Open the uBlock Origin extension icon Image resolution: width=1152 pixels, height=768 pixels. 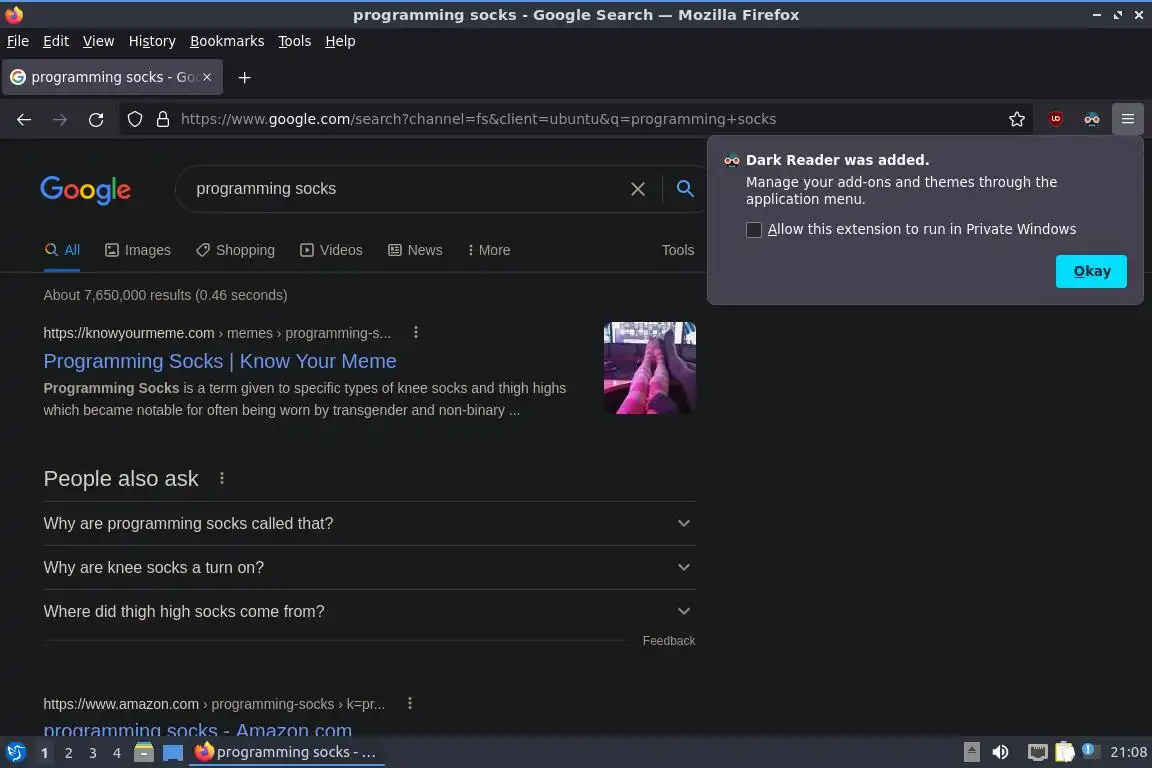coord(1056,119)
